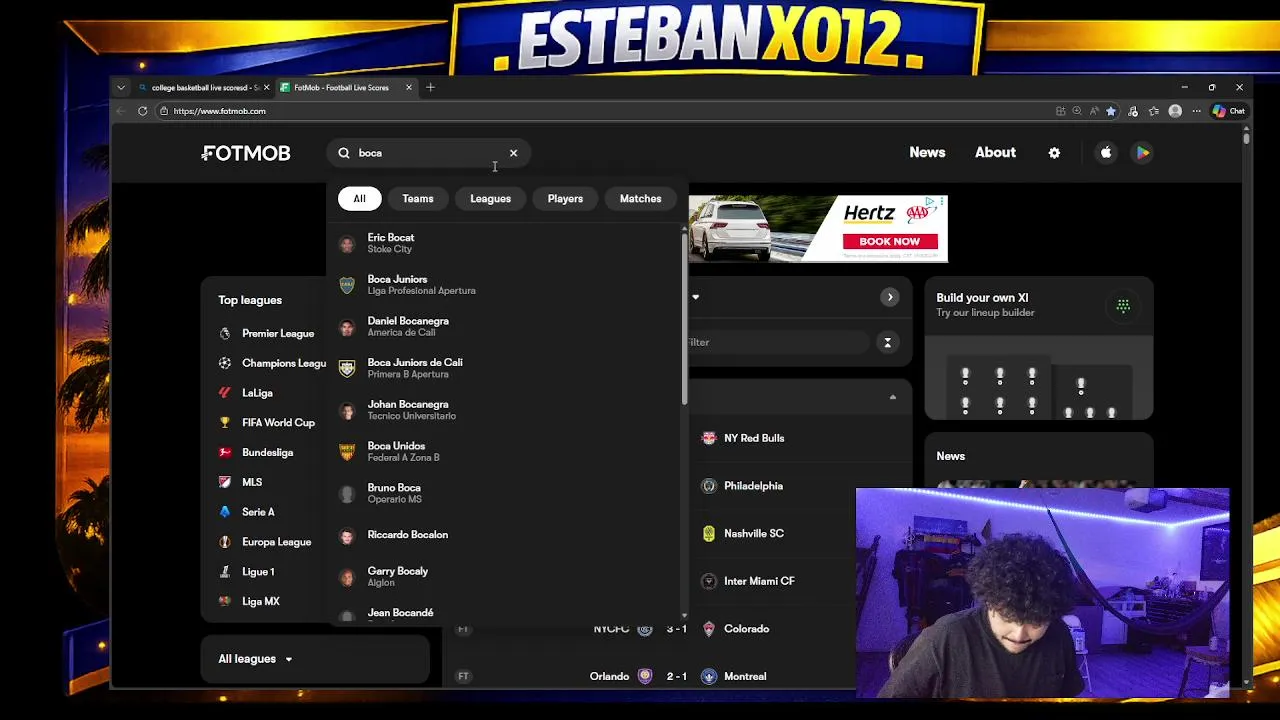The height and width of the screenshot is (720, 1280).
Task: Click the FotMob logo
Action: (x=246, y=153)
